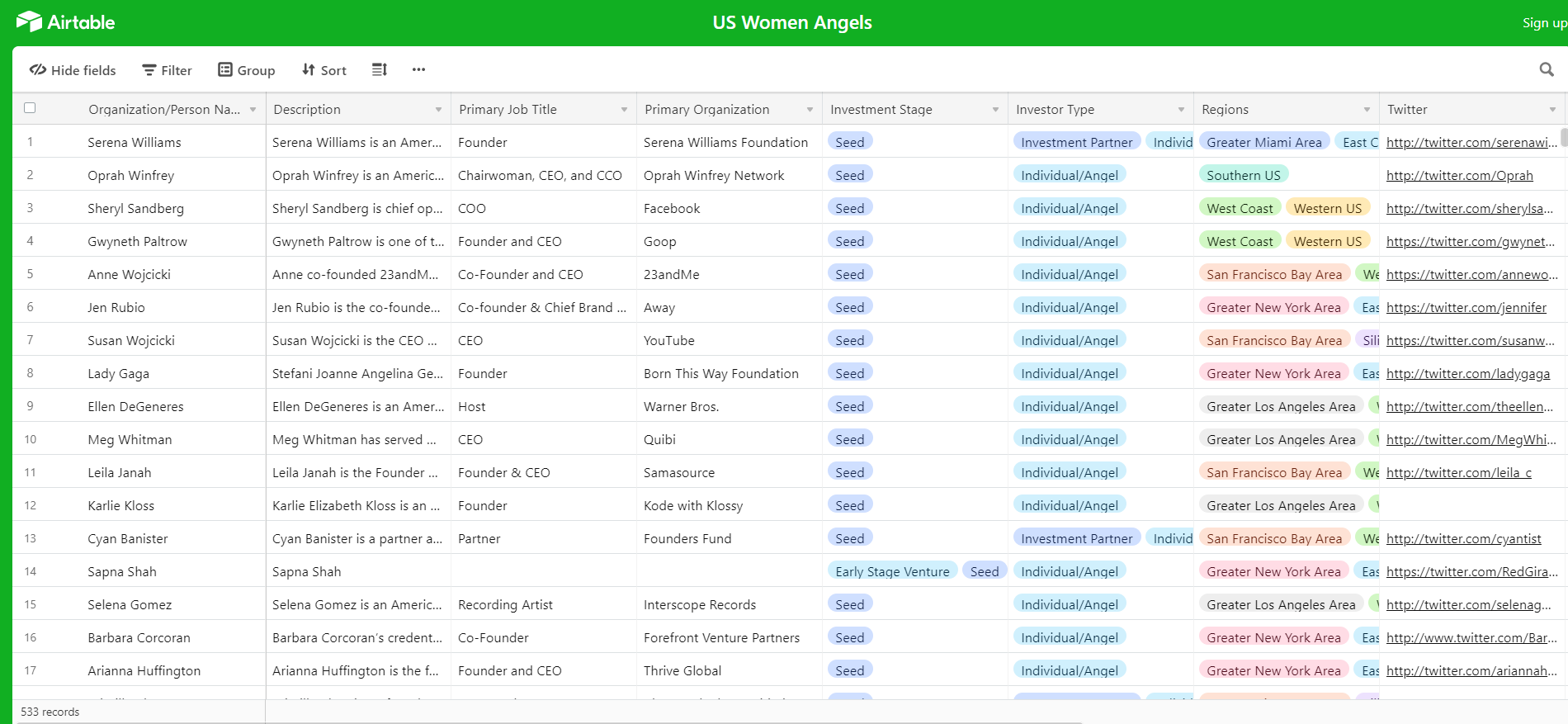Select the Facebook organization cell

(730, 208)
